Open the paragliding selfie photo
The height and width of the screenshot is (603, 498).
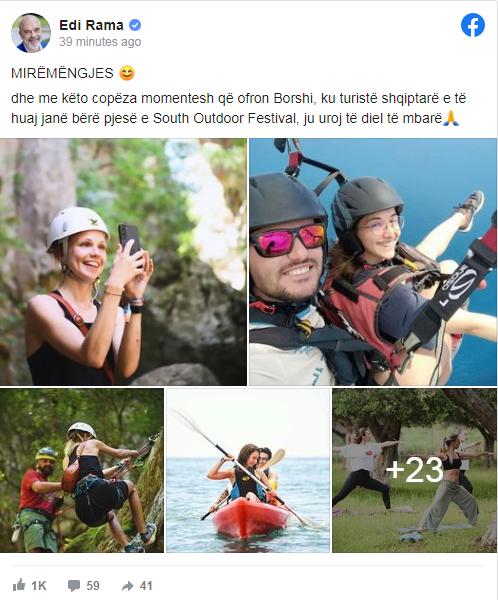click(x=373, y=262)
